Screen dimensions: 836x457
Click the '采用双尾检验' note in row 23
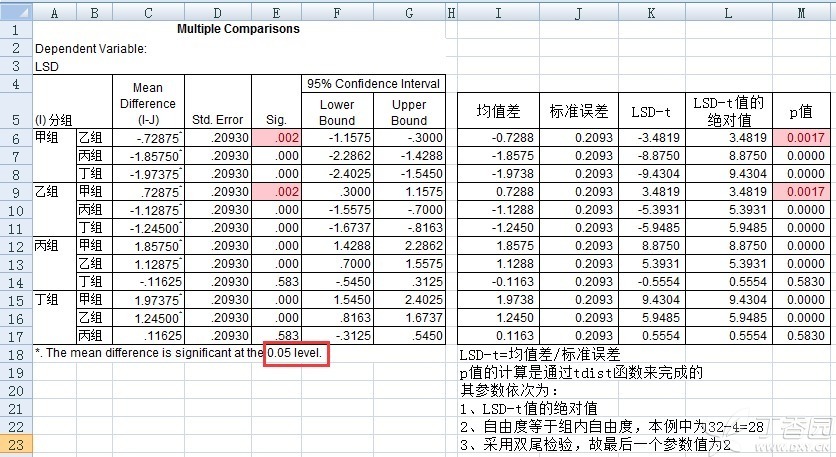[595, 444]
